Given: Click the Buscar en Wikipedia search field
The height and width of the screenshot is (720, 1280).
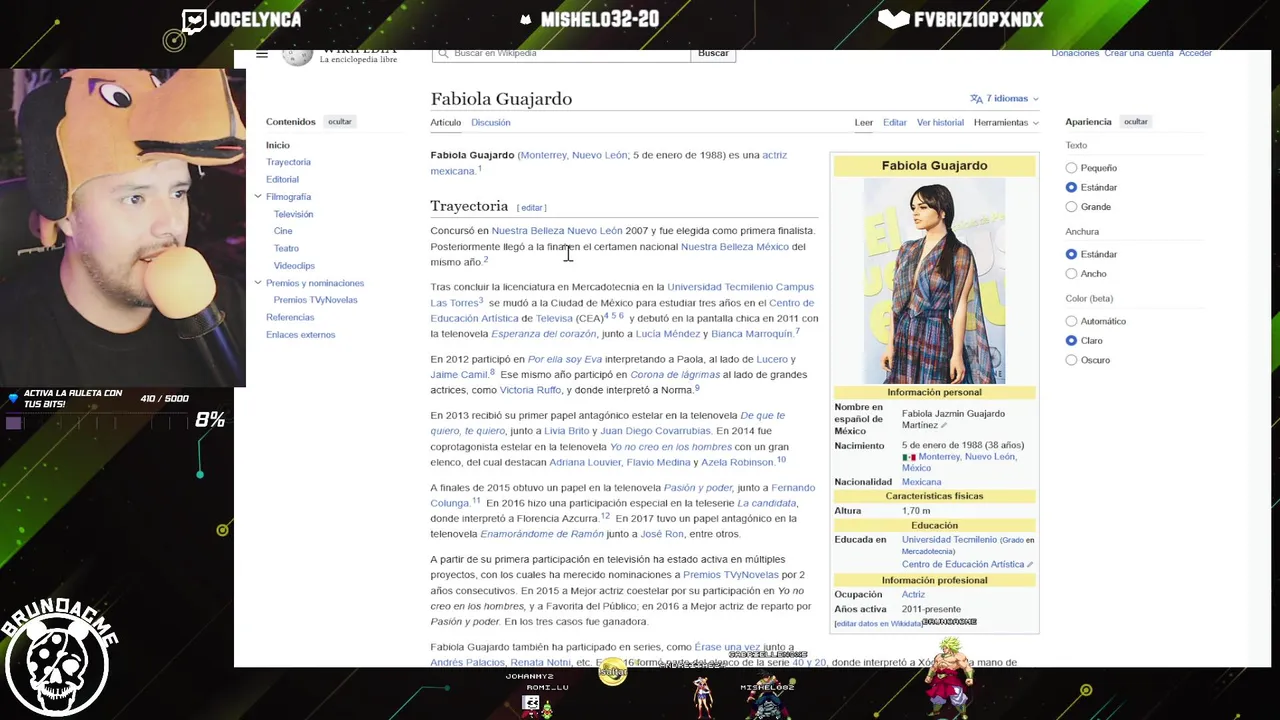Looking at the screenshot, I should point(561,54).
